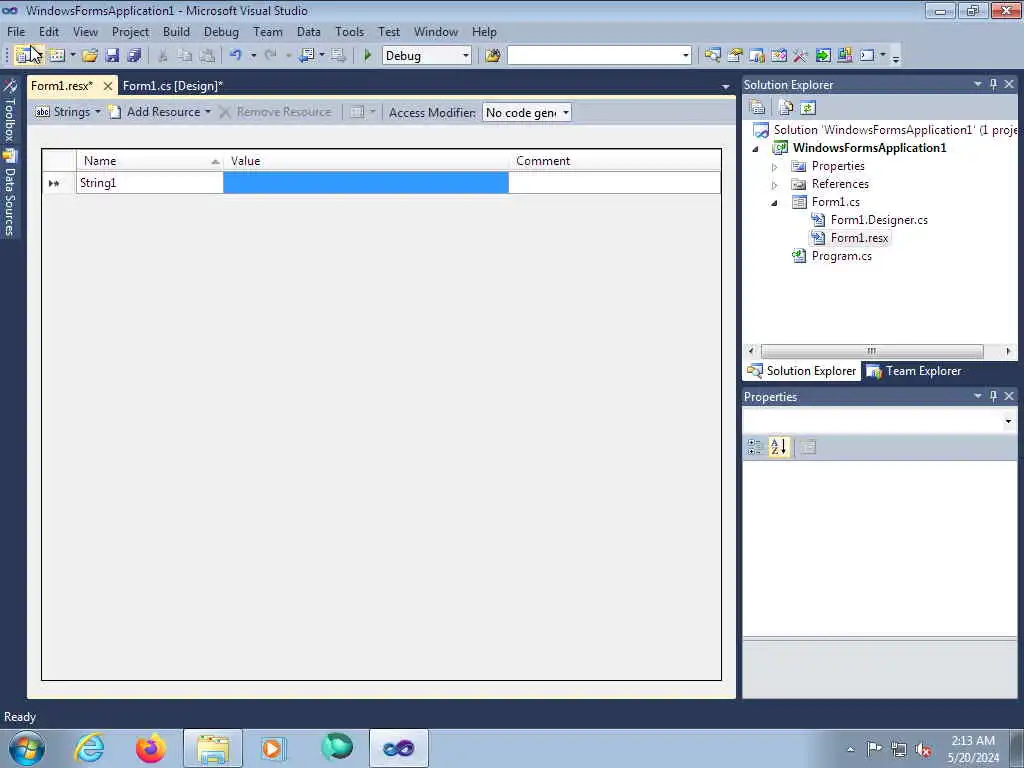Screen dimensions: 1024x768
Task: Open the Add New Item dropdown arrow
Action: tap(72, 56)
